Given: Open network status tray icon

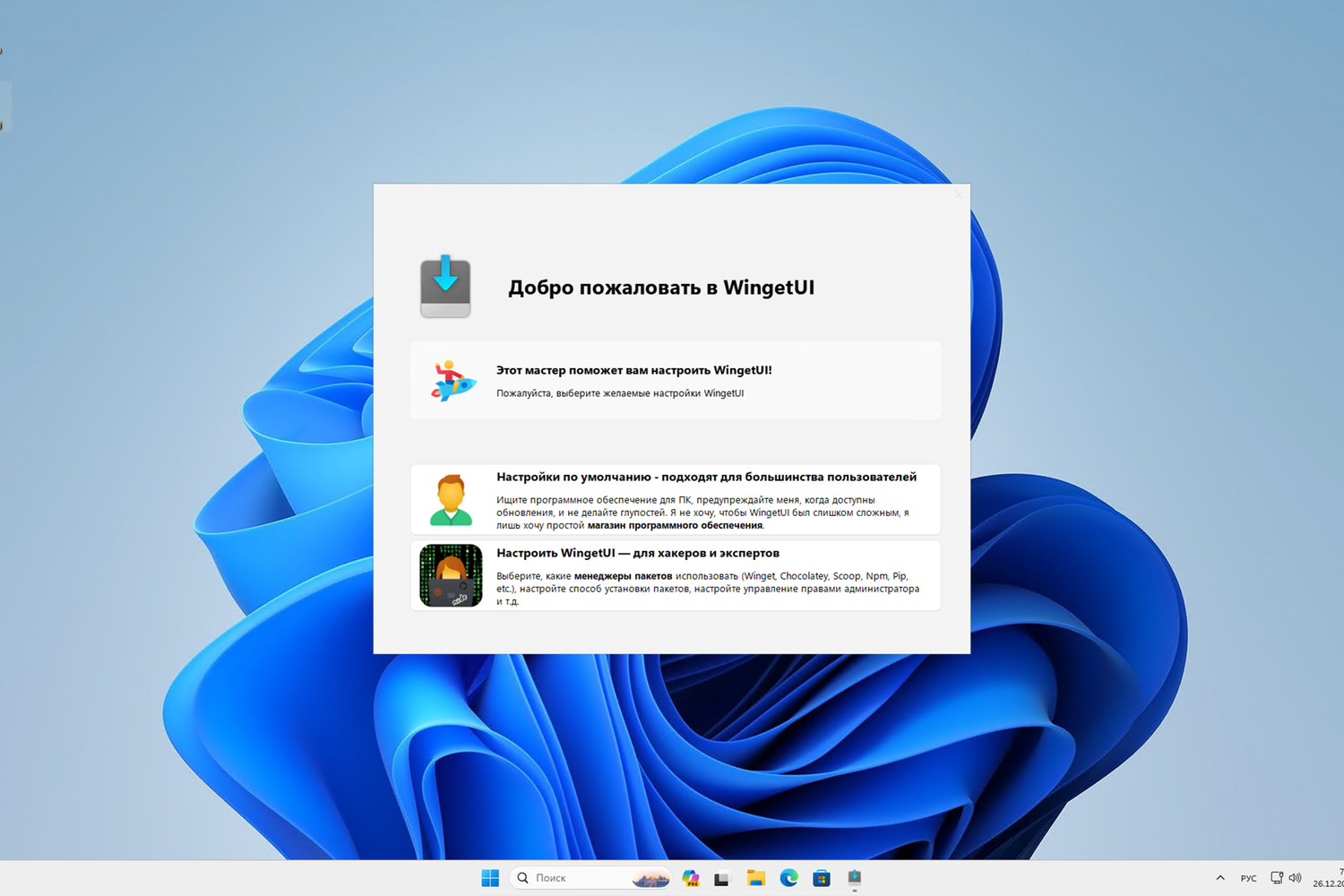Looking at the screenshot, I should (1277, 878).
